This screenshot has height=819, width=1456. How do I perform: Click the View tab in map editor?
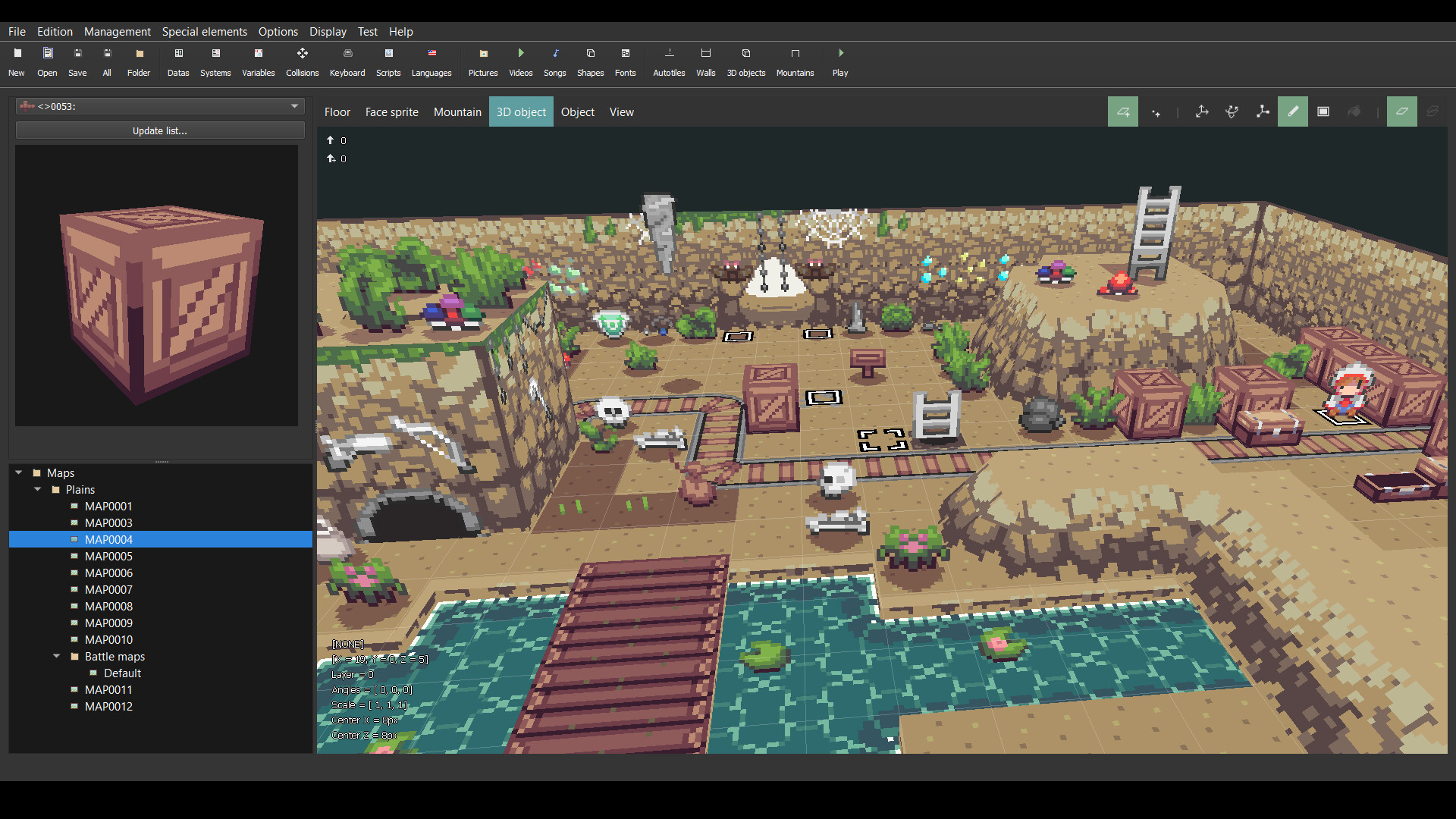point(622,111)
